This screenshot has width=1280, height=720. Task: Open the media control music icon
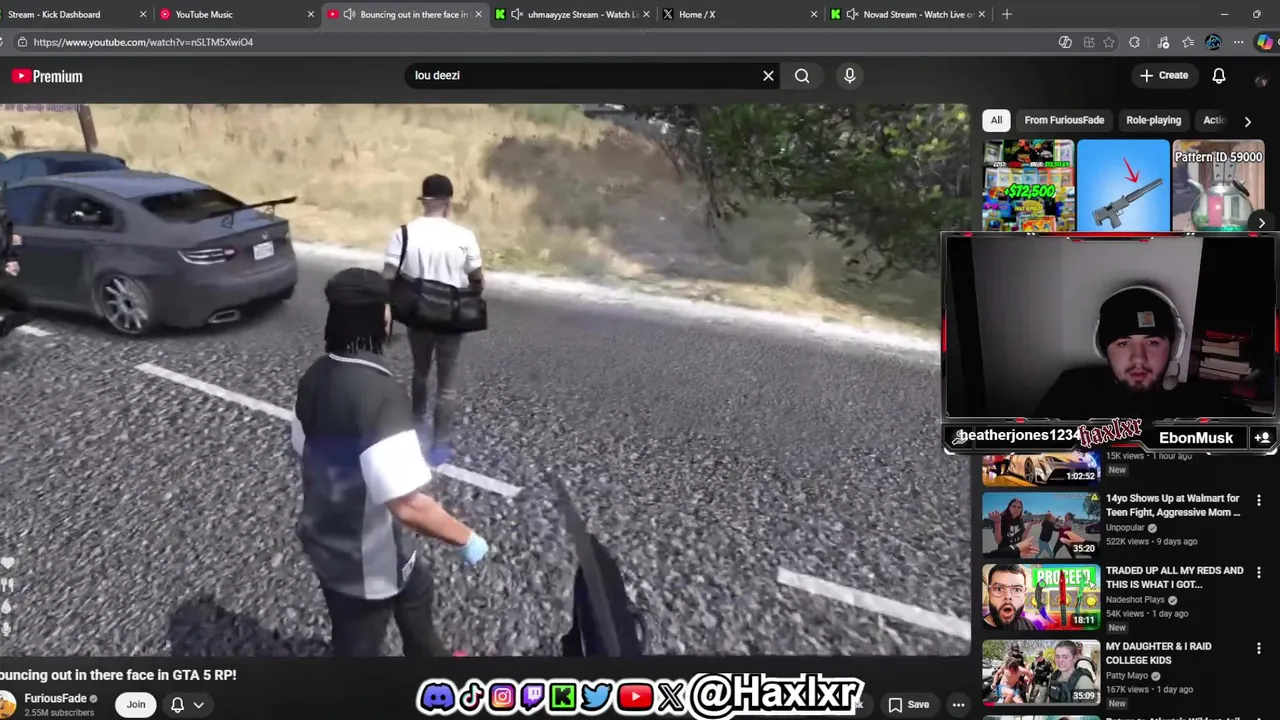1163,42
